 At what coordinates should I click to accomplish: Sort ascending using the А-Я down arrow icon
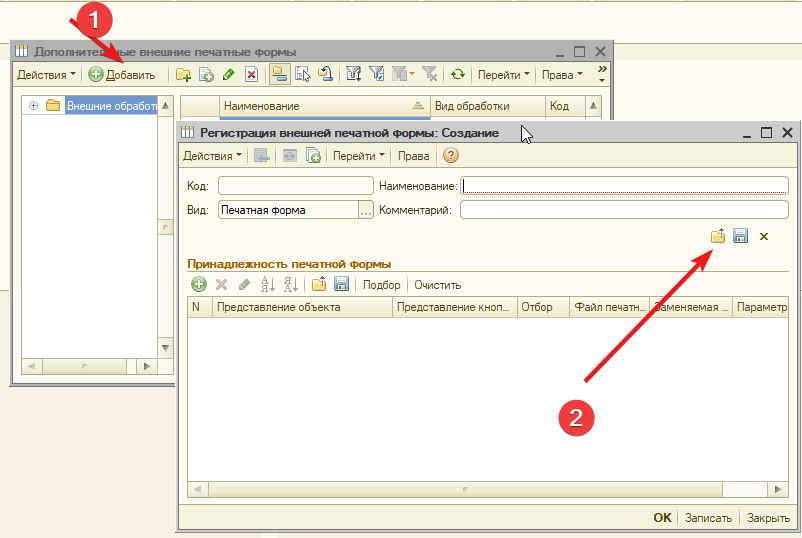[x=268, y=284]
